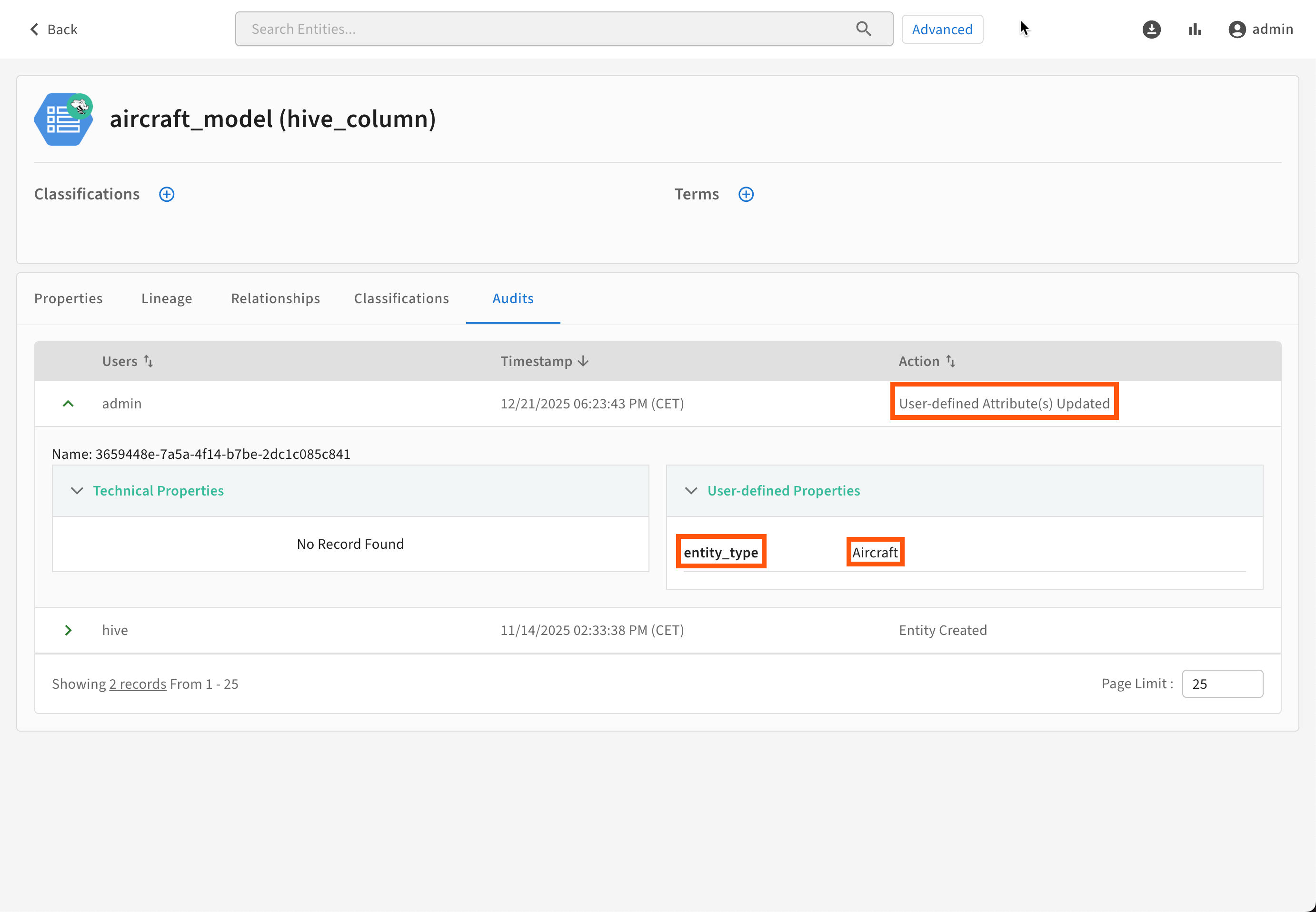
Task: Collapse the Technical Properties section
Action: coord(77,491)
